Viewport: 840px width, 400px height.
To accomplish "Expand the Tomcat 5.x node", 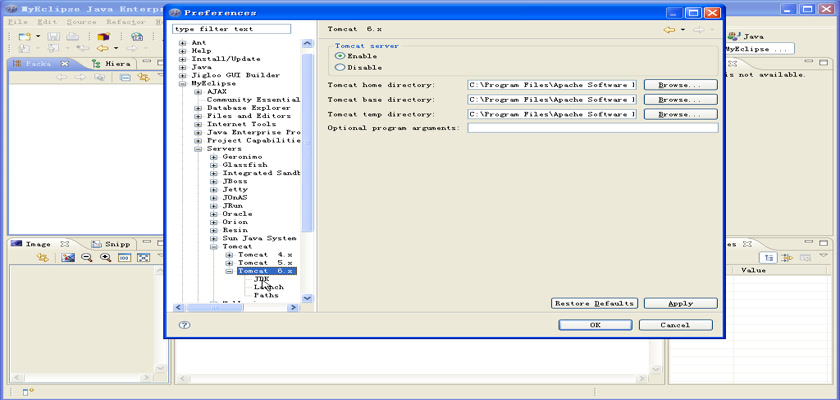I will (229, 263).
